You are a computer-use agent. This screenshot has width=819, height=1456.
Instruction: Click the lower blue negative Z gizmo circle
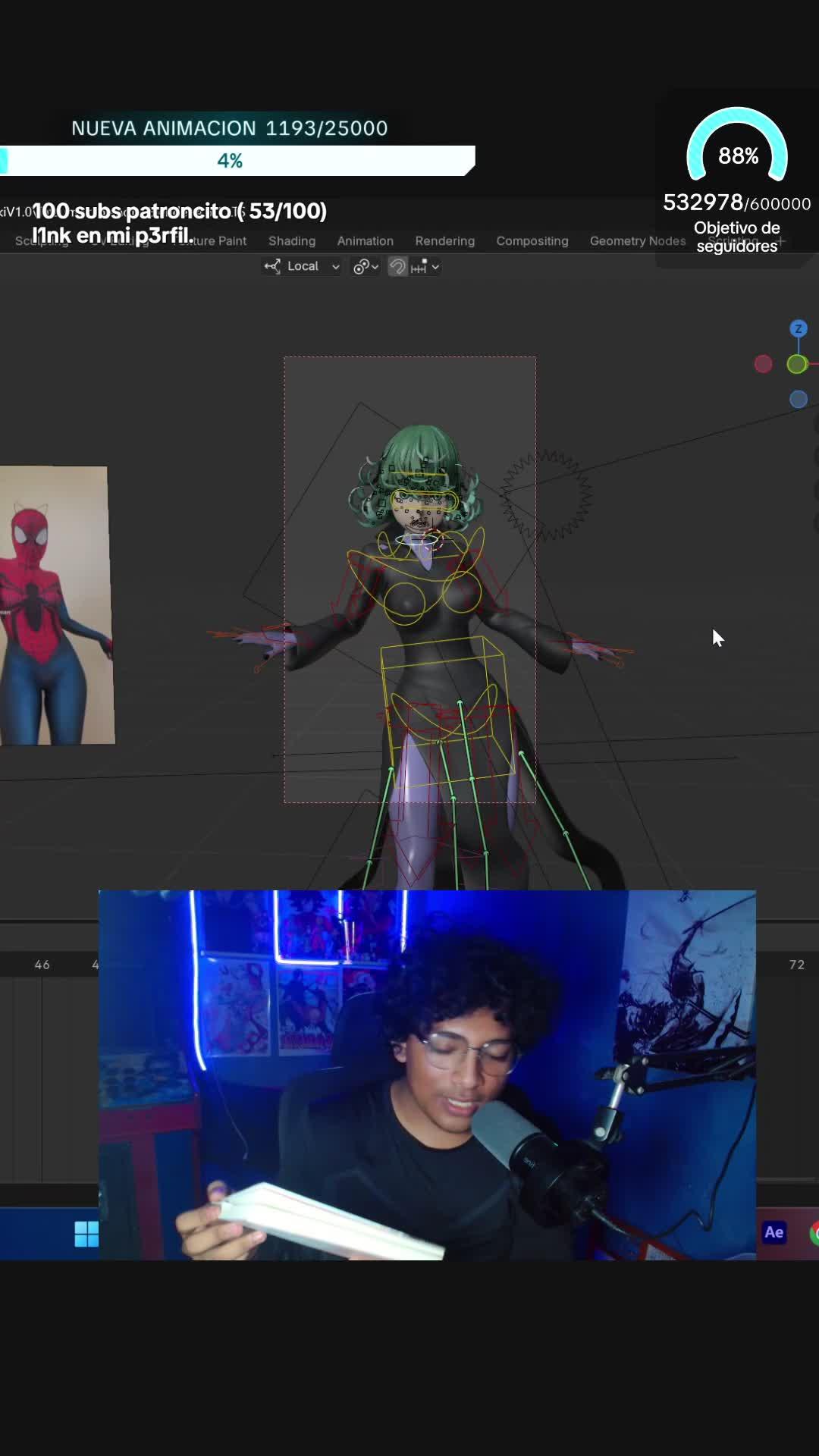point(799,399)
